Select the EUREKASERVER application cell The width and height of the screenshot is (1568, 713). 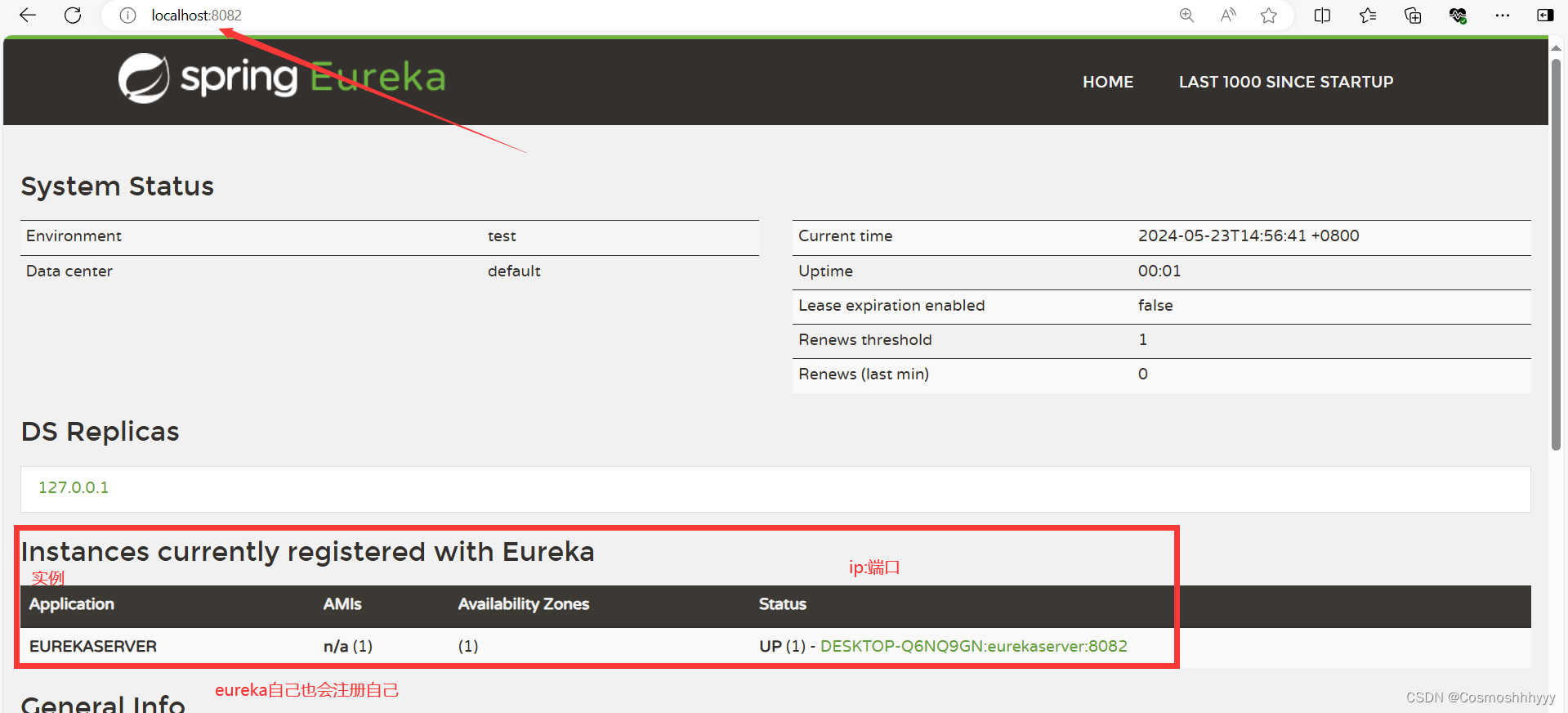[x=93, y=646]
